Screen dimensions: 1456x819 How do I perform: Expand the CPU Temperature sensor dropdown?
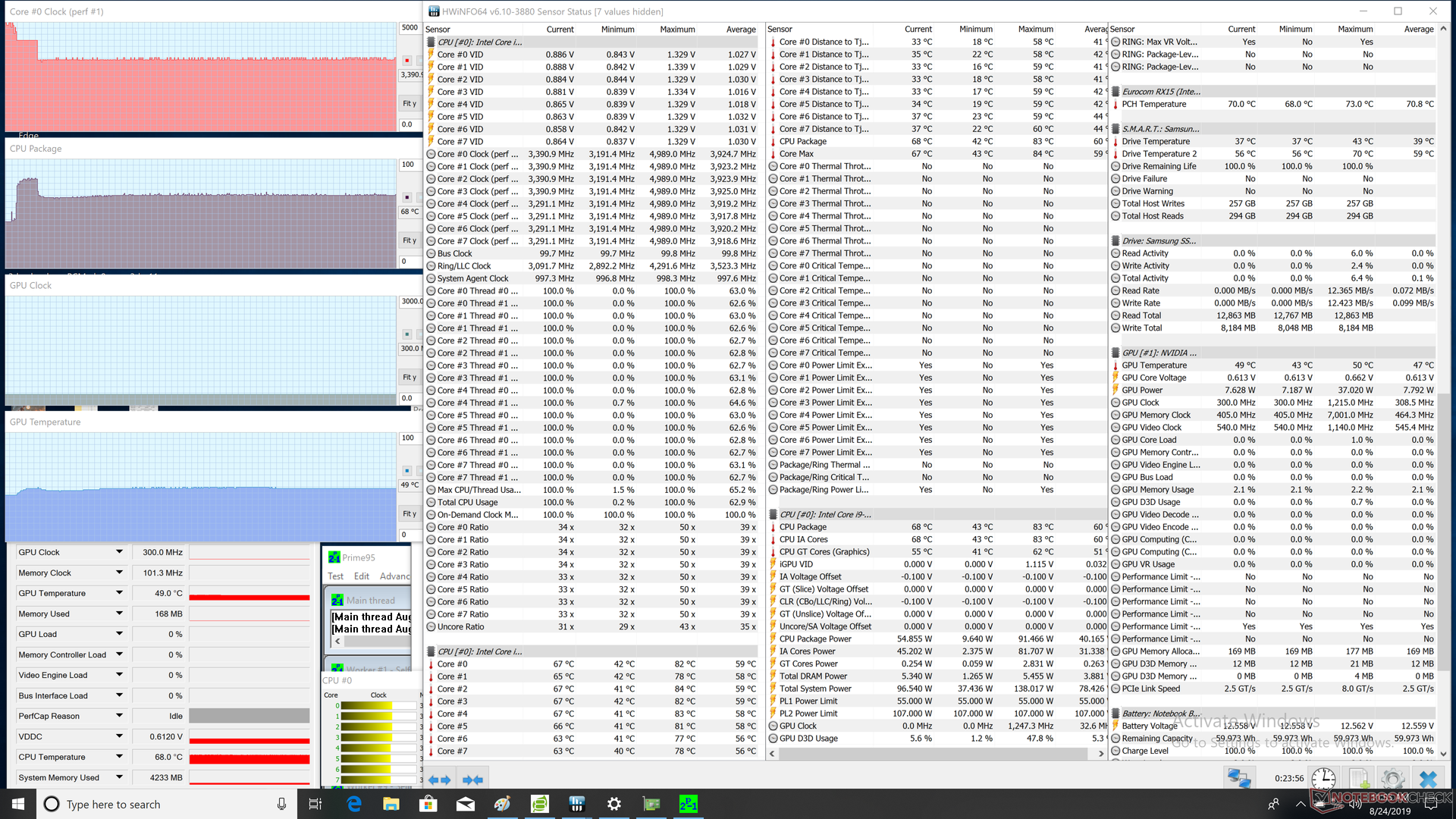click(x=119, y=757)
